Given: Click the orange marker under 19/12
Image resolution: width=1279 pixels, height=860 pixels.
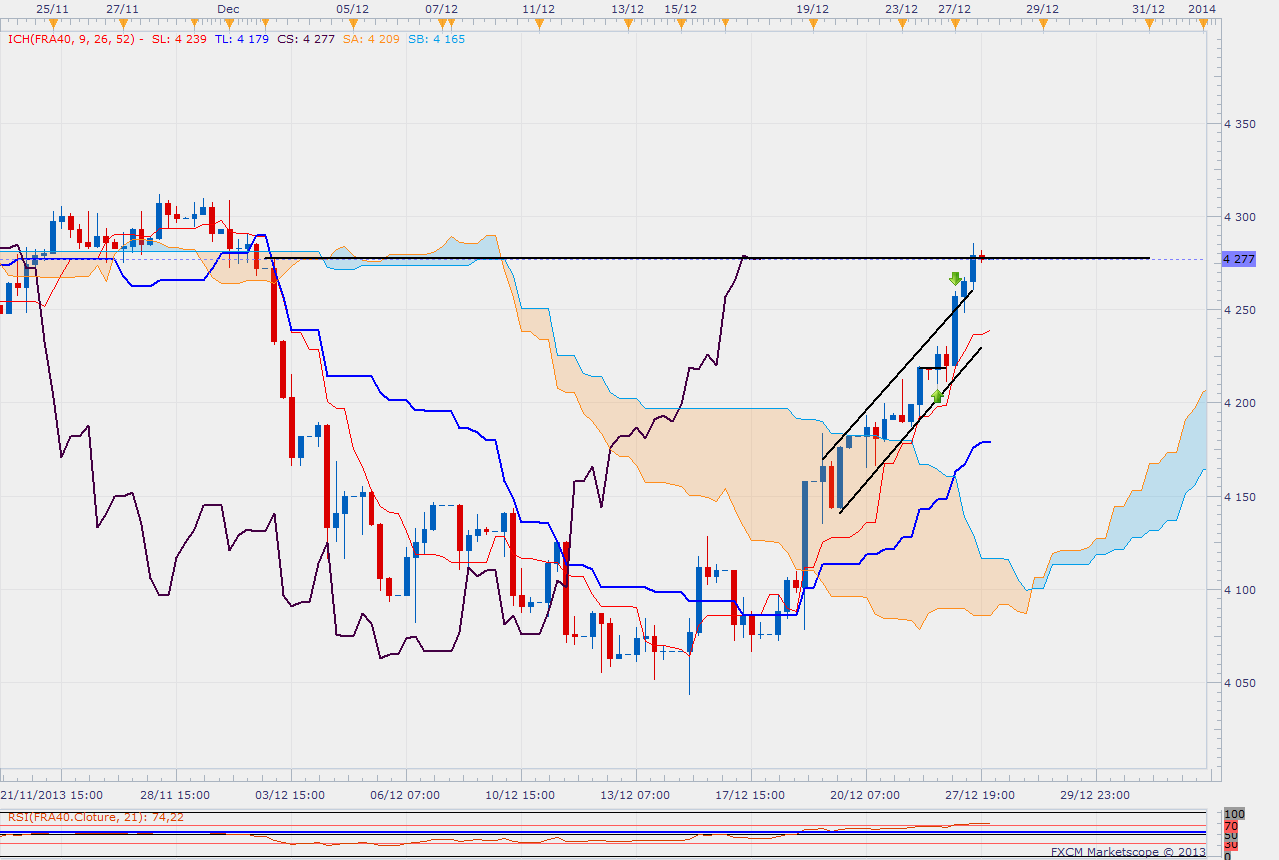Looking at the screenshot, I should (x=812, y=22).
